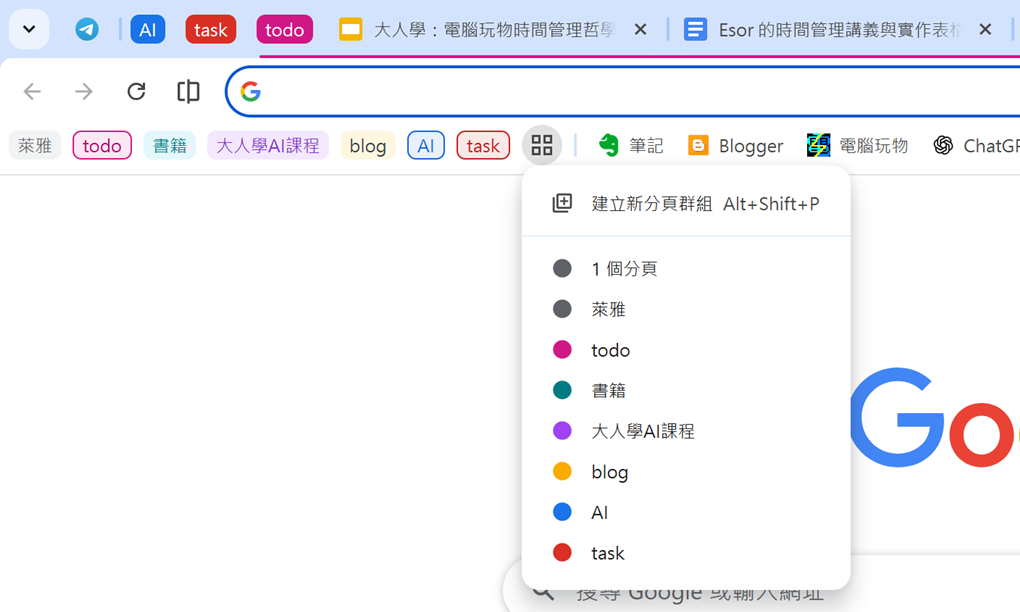Open the Blogger bookmark
1020x612 pixels.
(735, 146)
